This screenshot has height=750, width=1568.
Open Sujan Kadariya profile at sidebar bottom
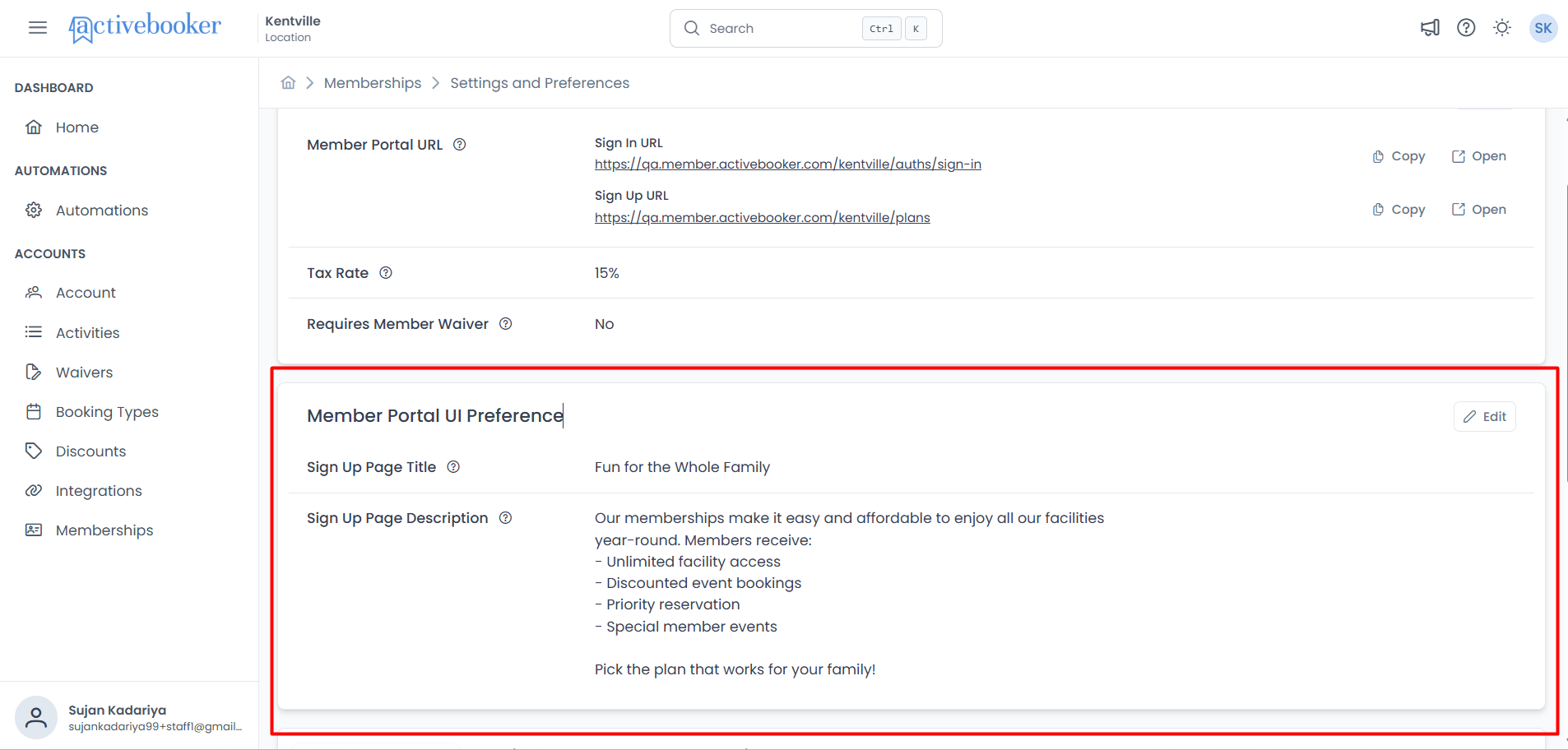coord(129,717)
